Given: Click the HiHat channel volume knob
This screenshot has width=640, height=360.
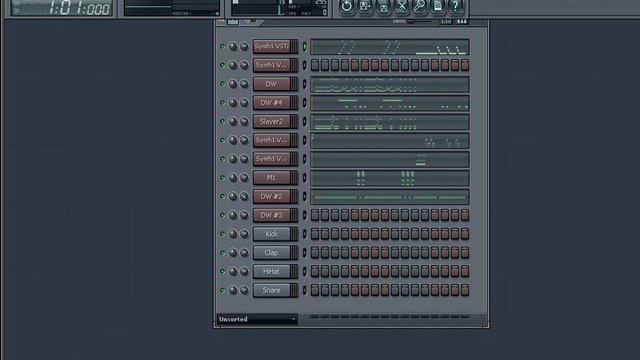Looking at the screenshot, I should 244,271.
